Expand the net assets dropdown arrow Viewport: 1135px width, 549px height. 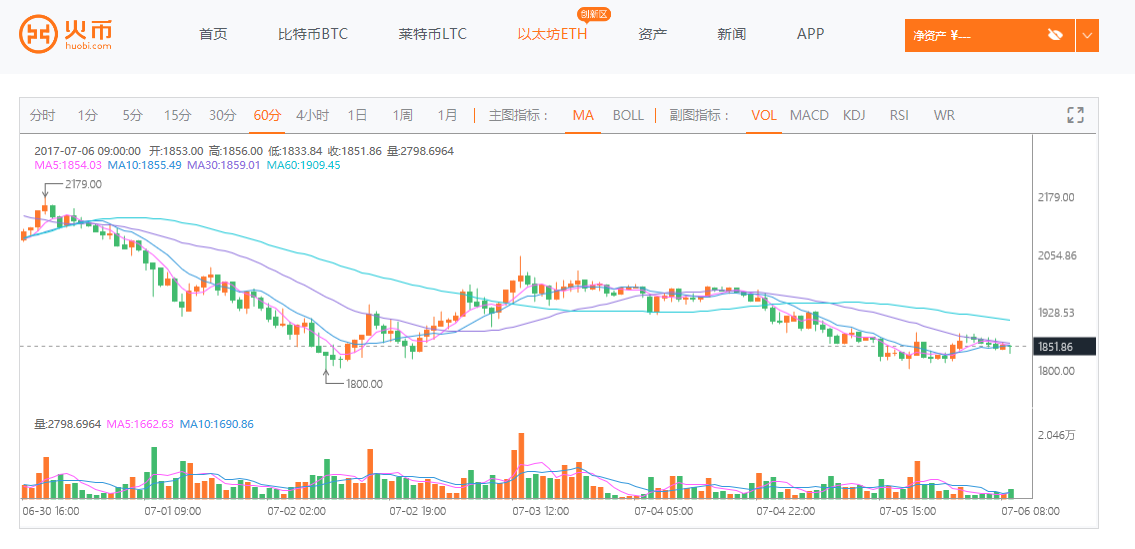pos(1088,35)
